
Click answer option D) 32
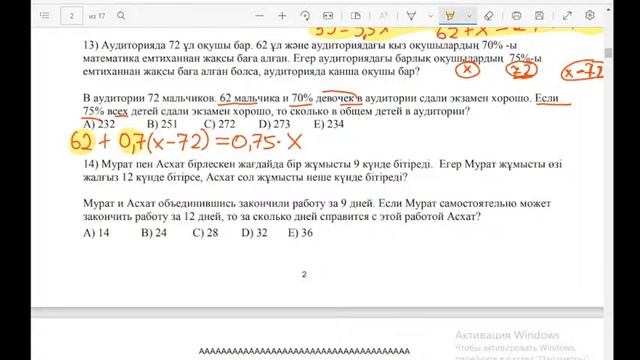(254, 233)
